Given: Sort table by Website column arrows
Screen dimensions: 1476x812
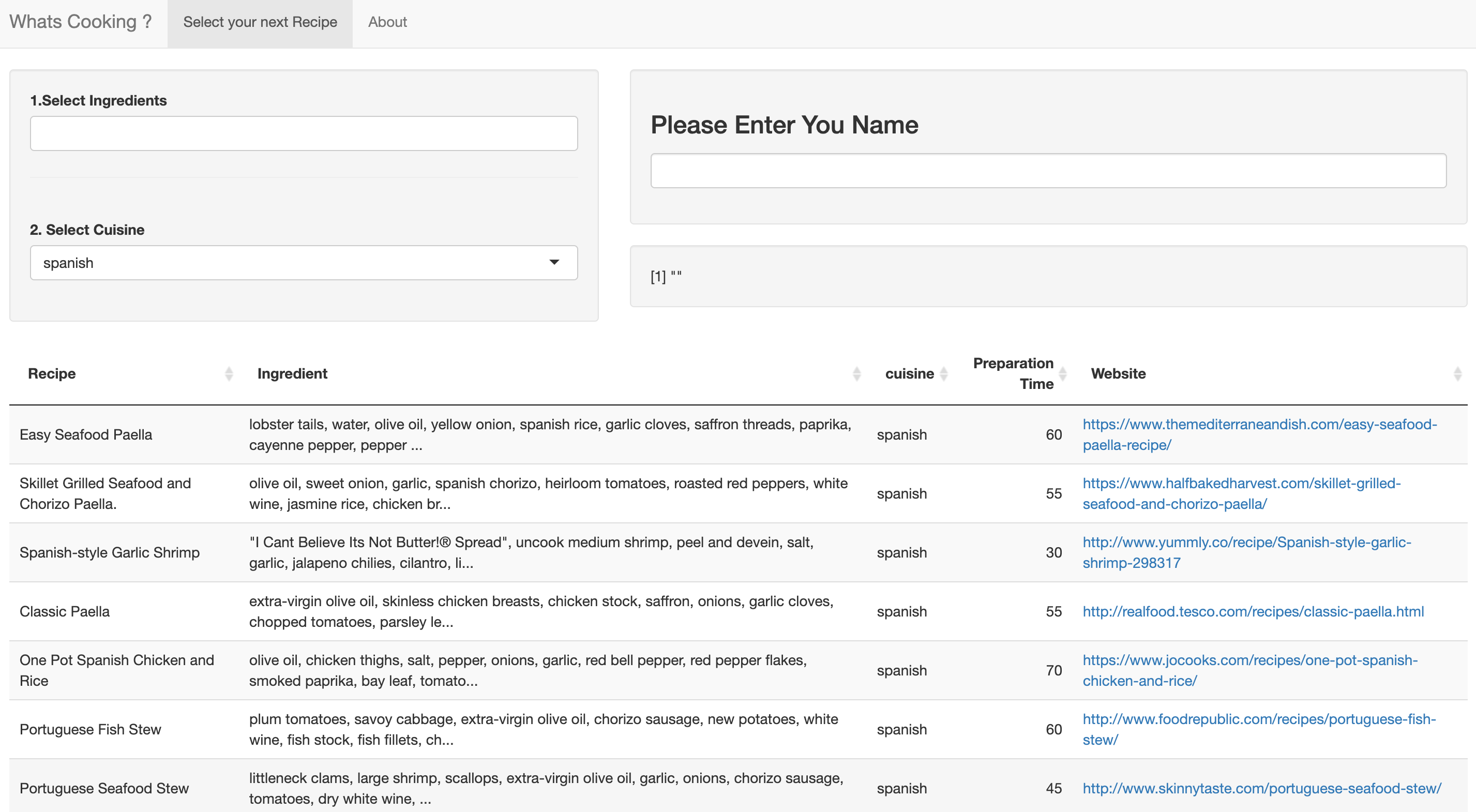Looking at the screenshot, I should (x=1458, y=373).
